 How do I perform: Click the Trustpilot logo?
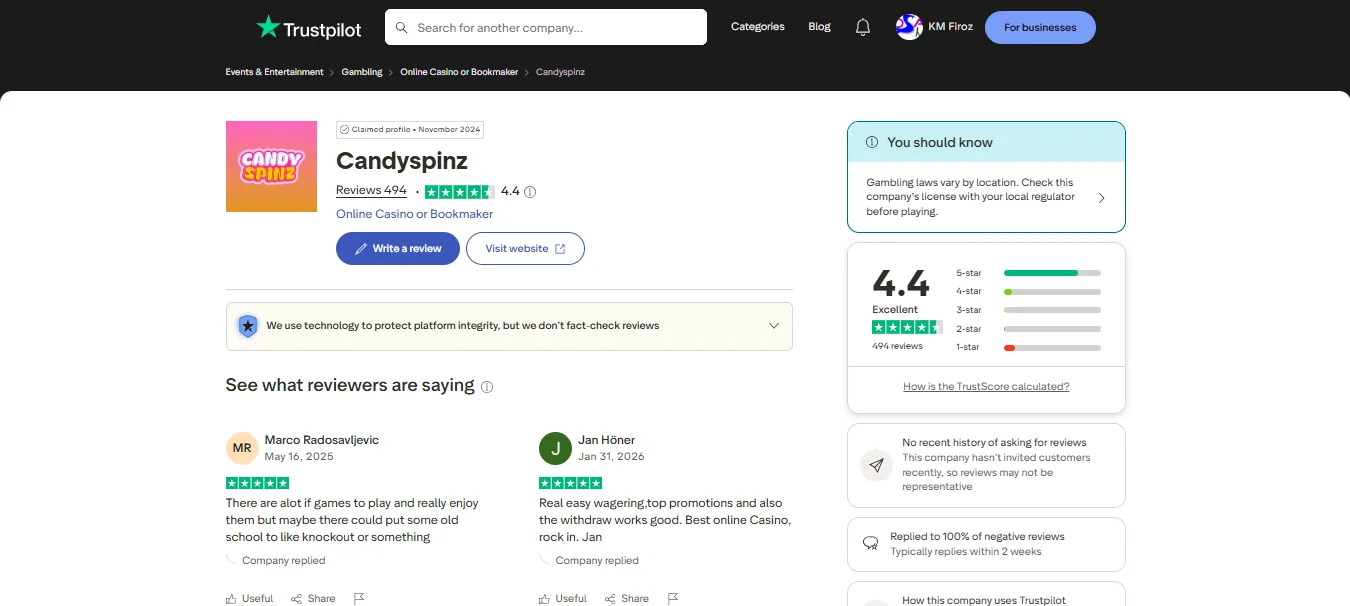[x=309, y=28]
